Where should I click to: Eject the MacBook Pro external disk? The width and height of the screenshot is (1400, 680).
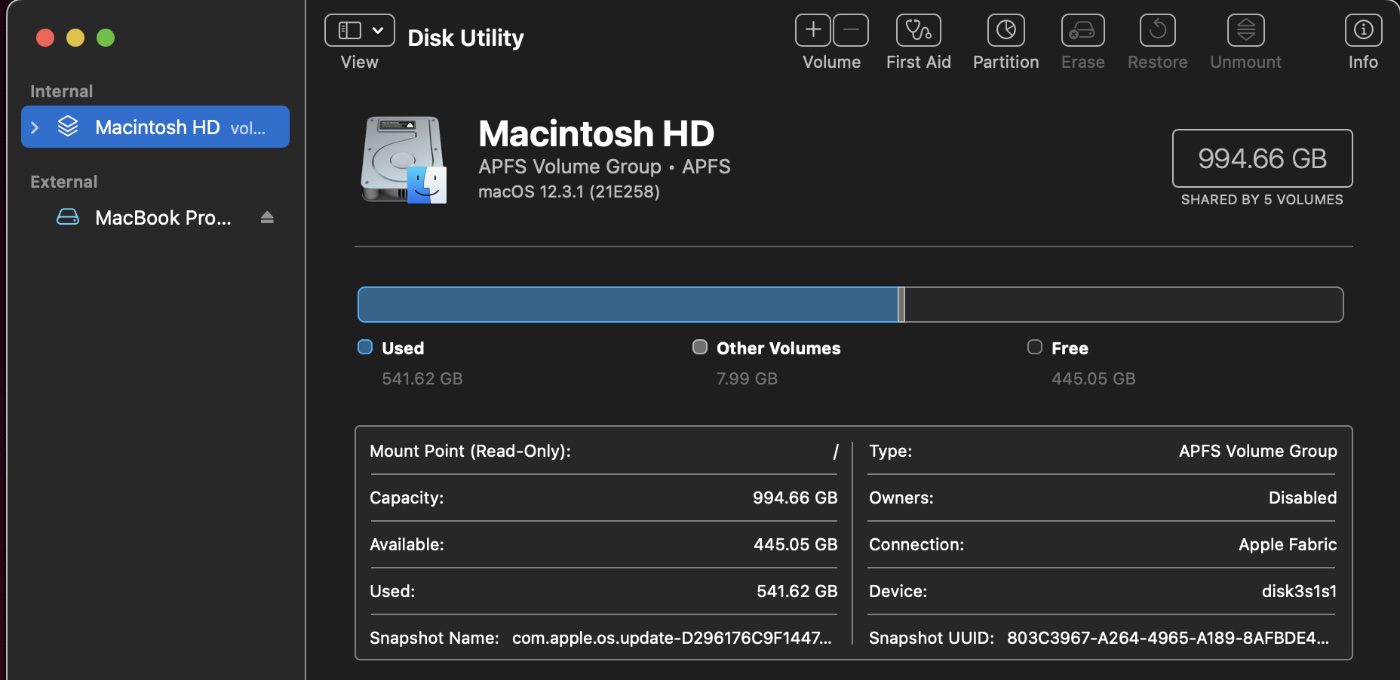pyautogui.click(x=267, y=217)
